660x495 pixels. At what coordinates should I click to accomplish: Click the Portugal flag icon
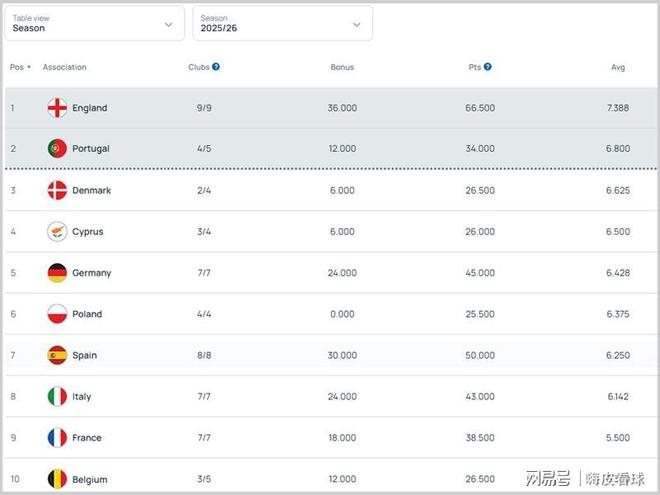pos(57,149)
